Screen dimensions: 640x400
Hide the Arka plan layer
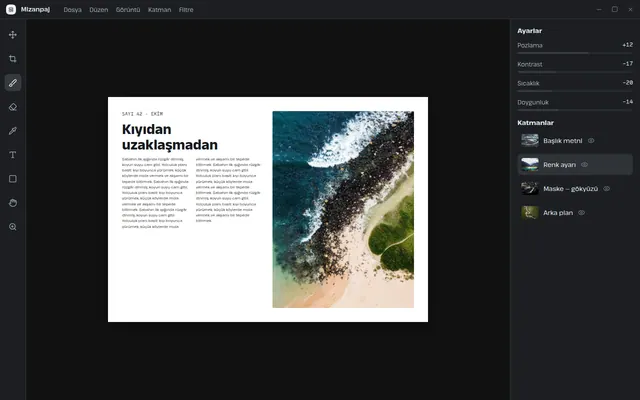tap(581, 213)
